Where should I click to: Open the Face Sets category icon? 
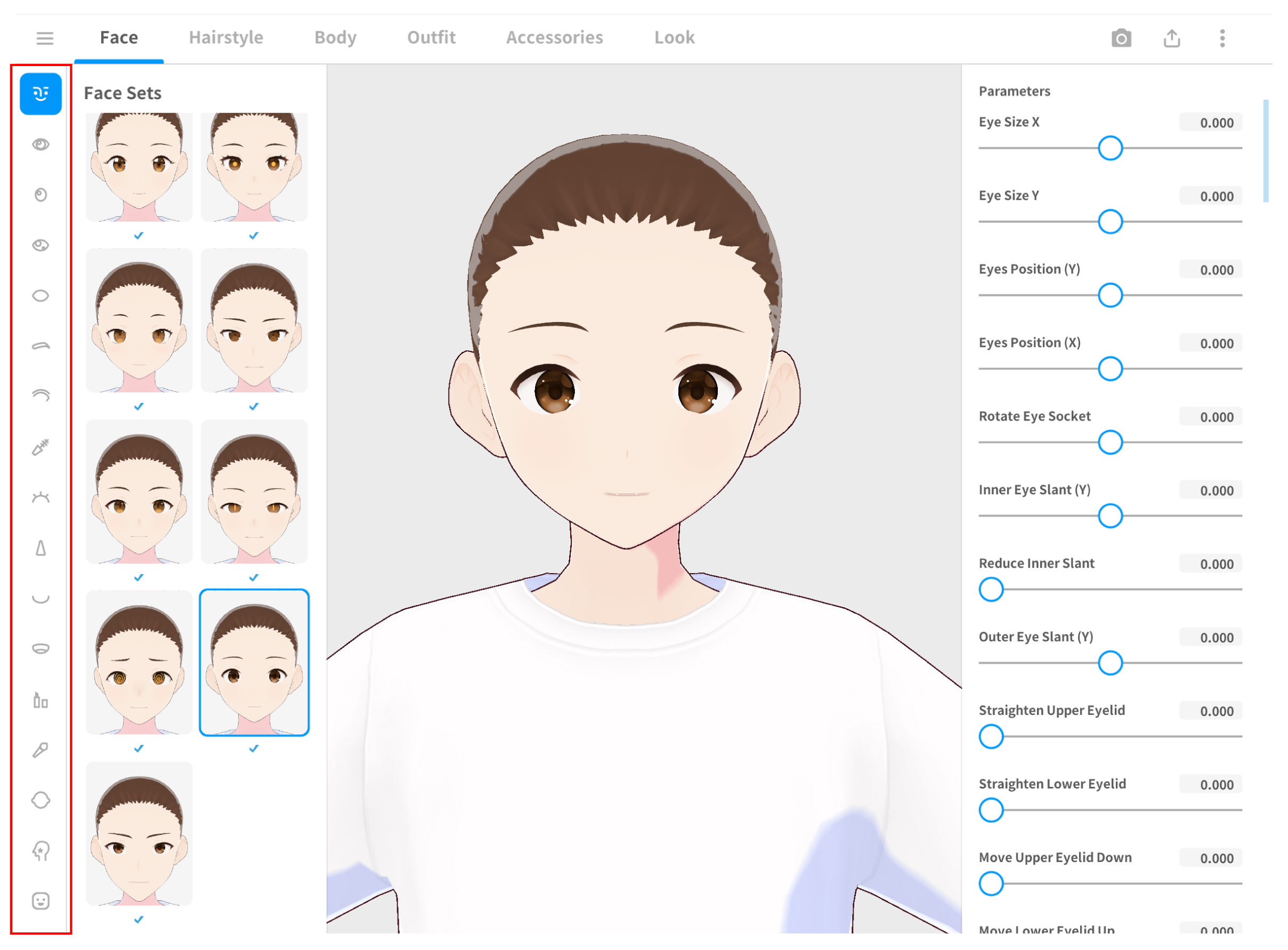(x=40, y=94)
